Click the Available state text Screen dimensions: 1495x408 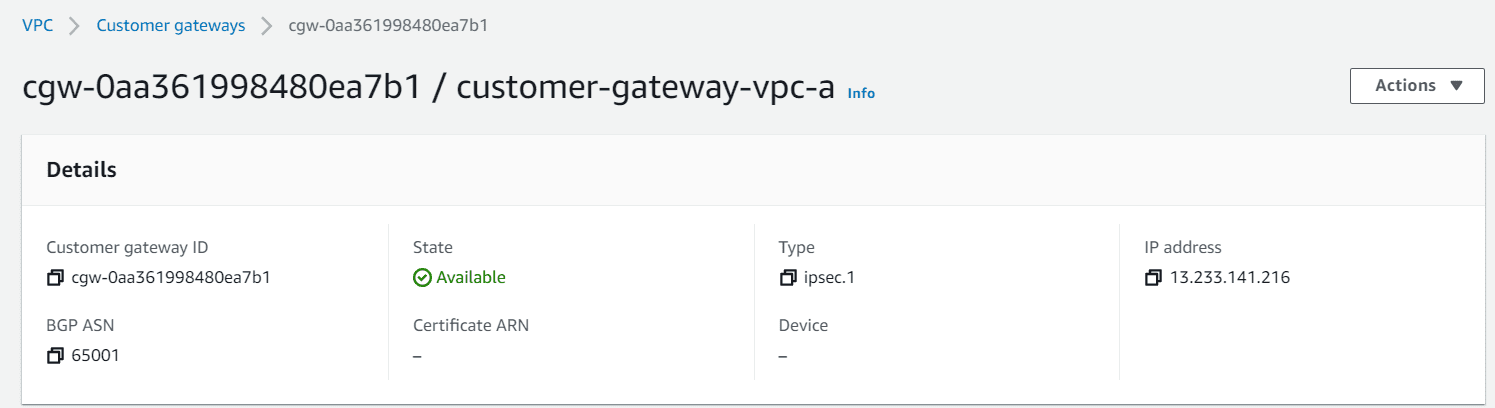[x=471, y=278]
